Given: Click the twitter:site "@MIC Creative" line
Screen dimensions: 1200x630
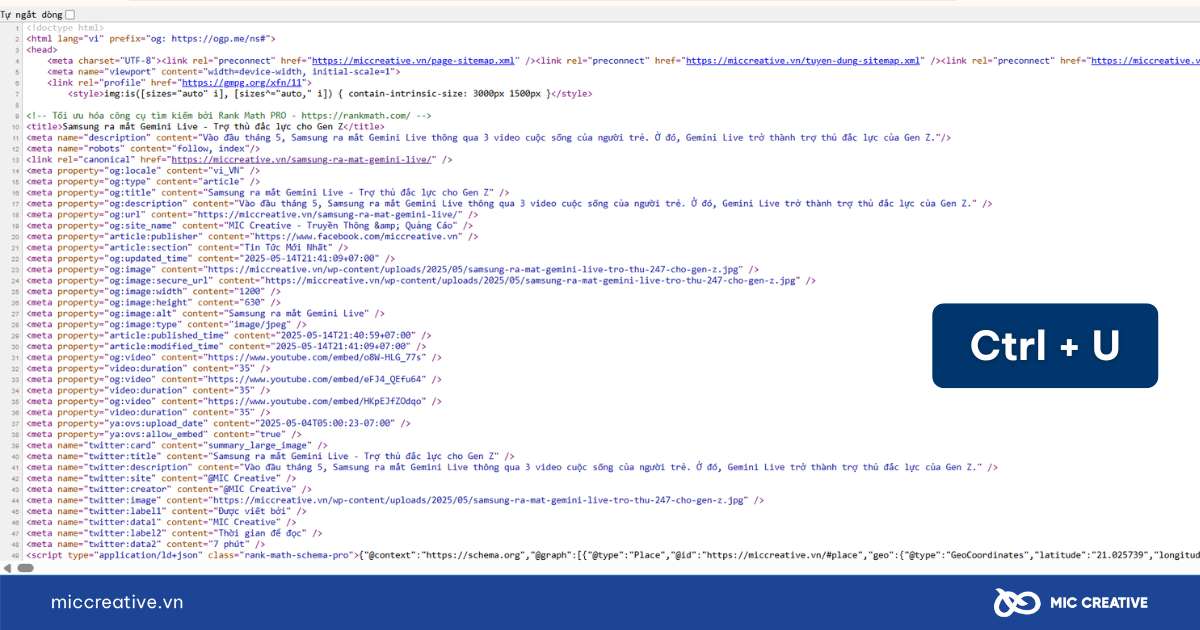Looking at the screenshot, I should [160, 478].
